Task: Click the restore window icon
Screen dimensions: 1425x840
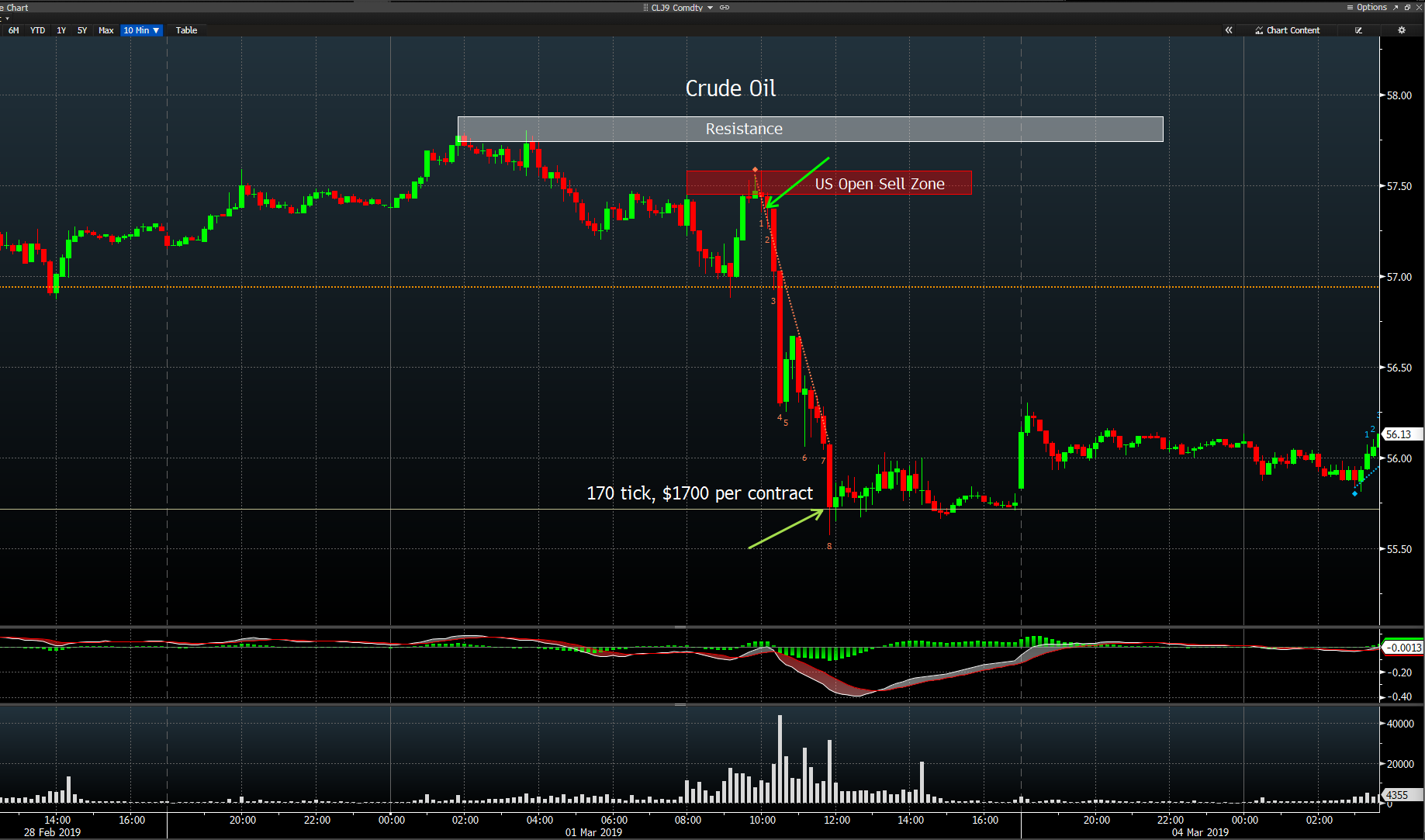Action: [x=1407, y=7]
